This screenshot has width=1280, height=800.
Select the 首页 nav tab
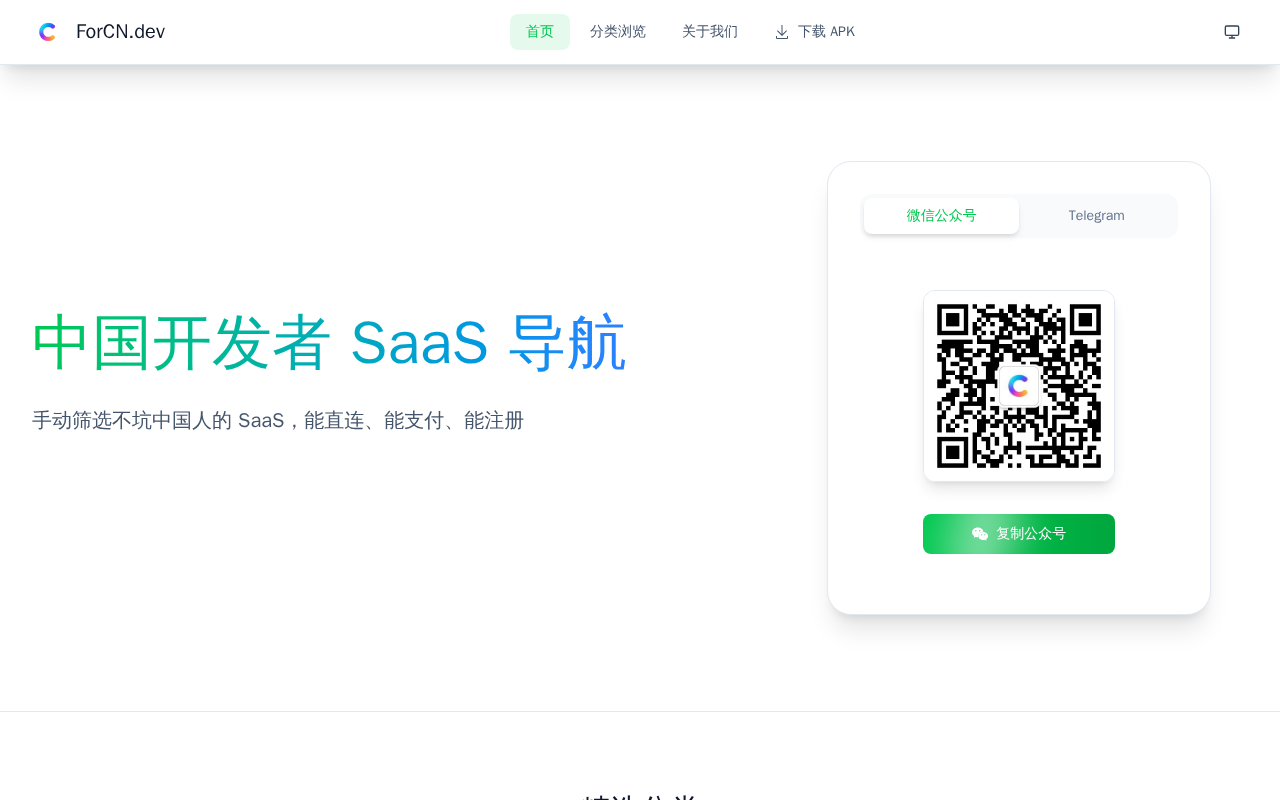tap(540, 32)
